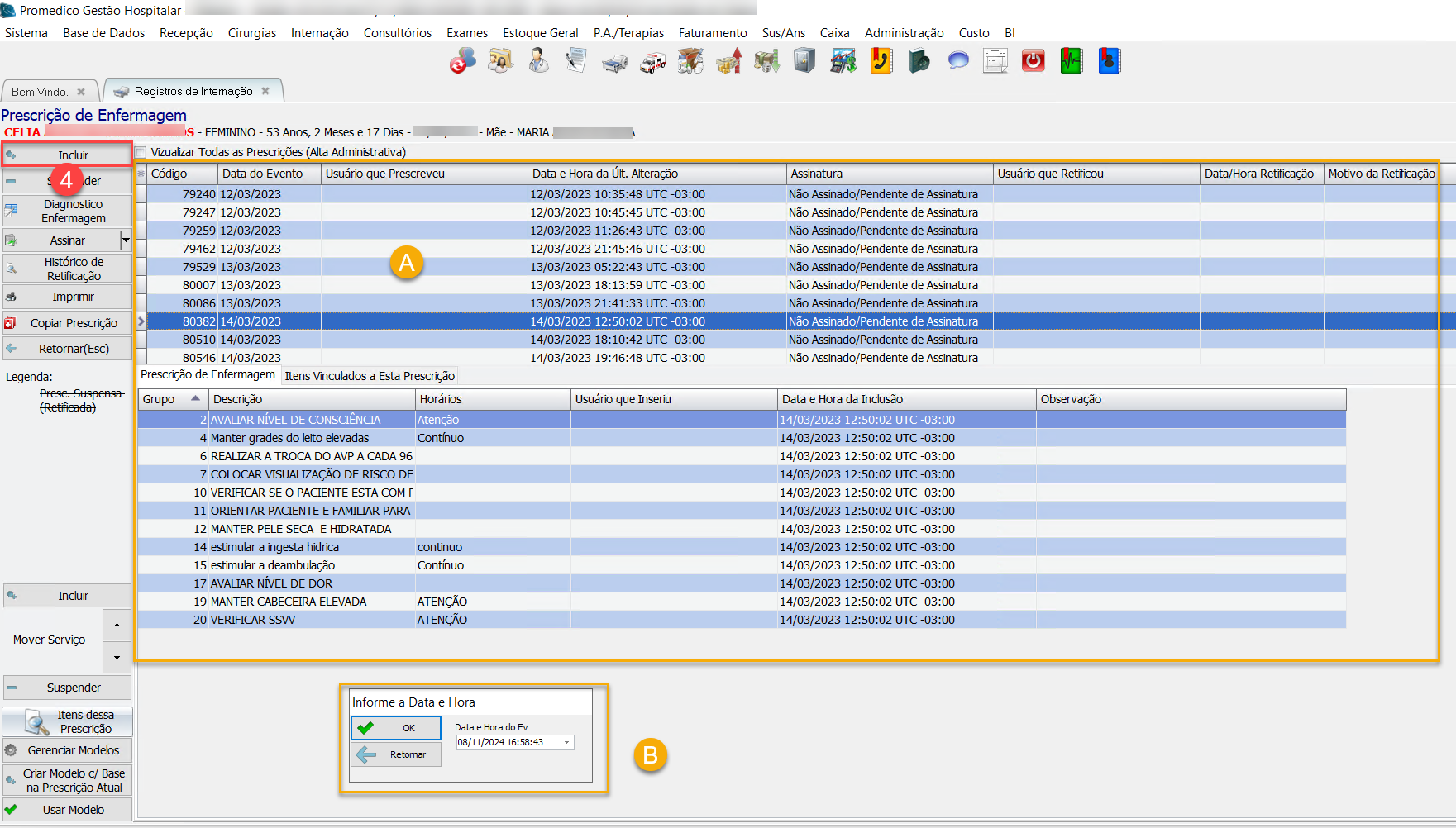Viewport: 1456px width, 828px height.
Task: Open the green heartbeat monitor icon
Action: tap(1072, 61)
